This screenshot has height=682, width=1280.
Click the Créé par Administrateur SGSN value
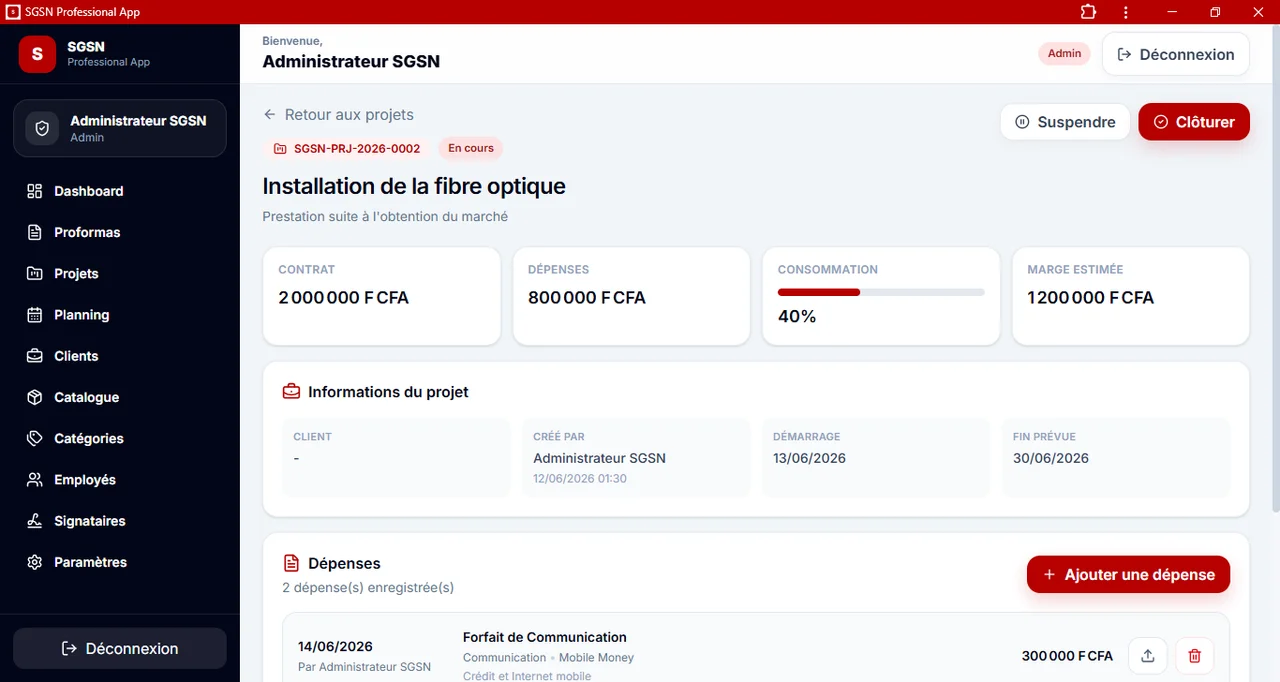[x=599, y=458]
